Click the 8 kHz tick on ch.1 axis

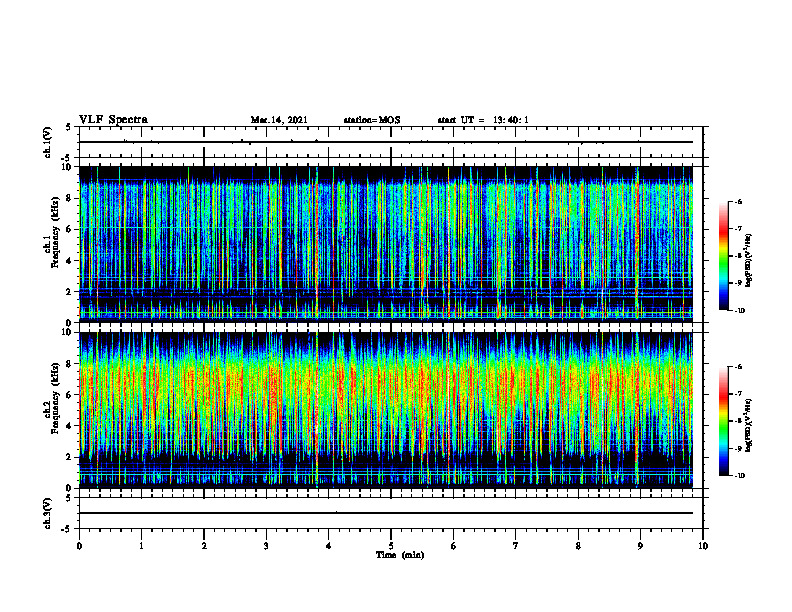coord(69,198)
